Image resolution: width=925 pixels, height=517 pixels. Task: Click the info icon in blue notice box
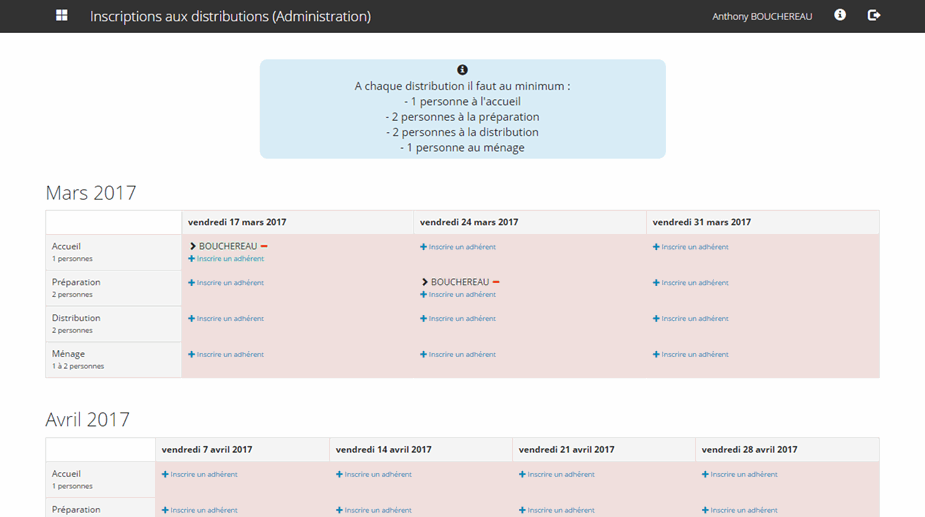point(462,70)
